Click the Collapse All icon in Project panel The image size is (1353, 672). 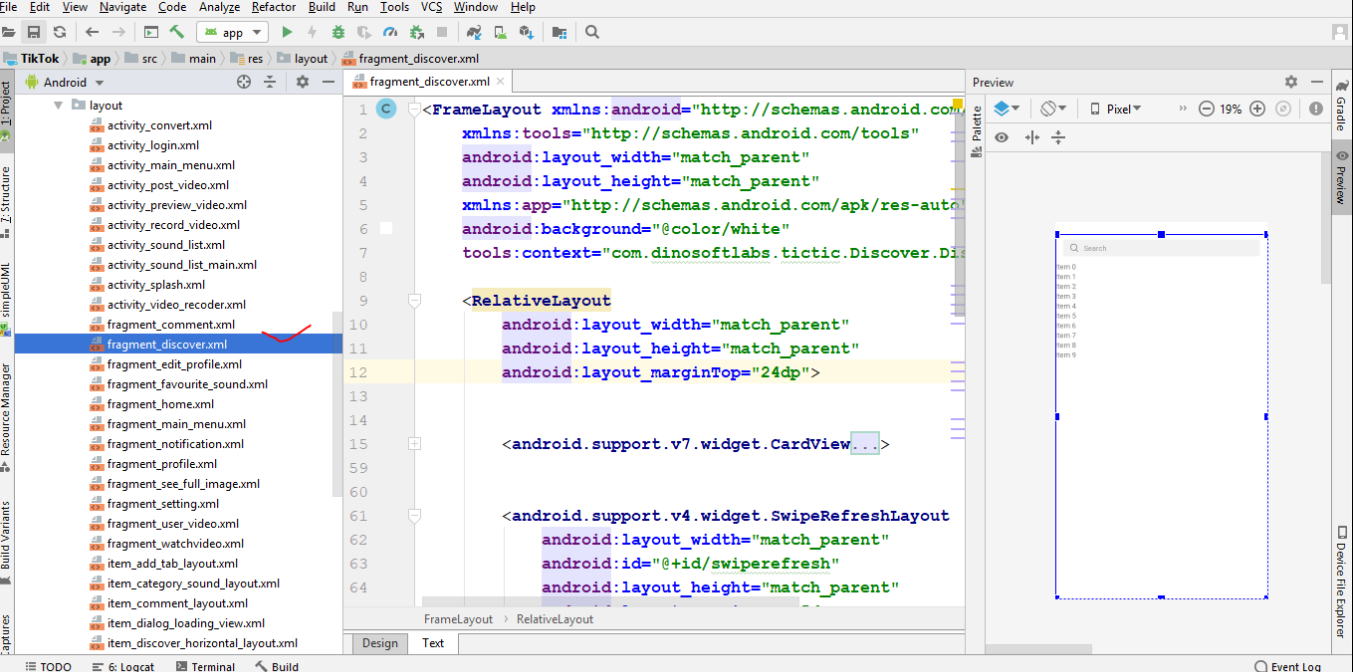click(269, 82)
